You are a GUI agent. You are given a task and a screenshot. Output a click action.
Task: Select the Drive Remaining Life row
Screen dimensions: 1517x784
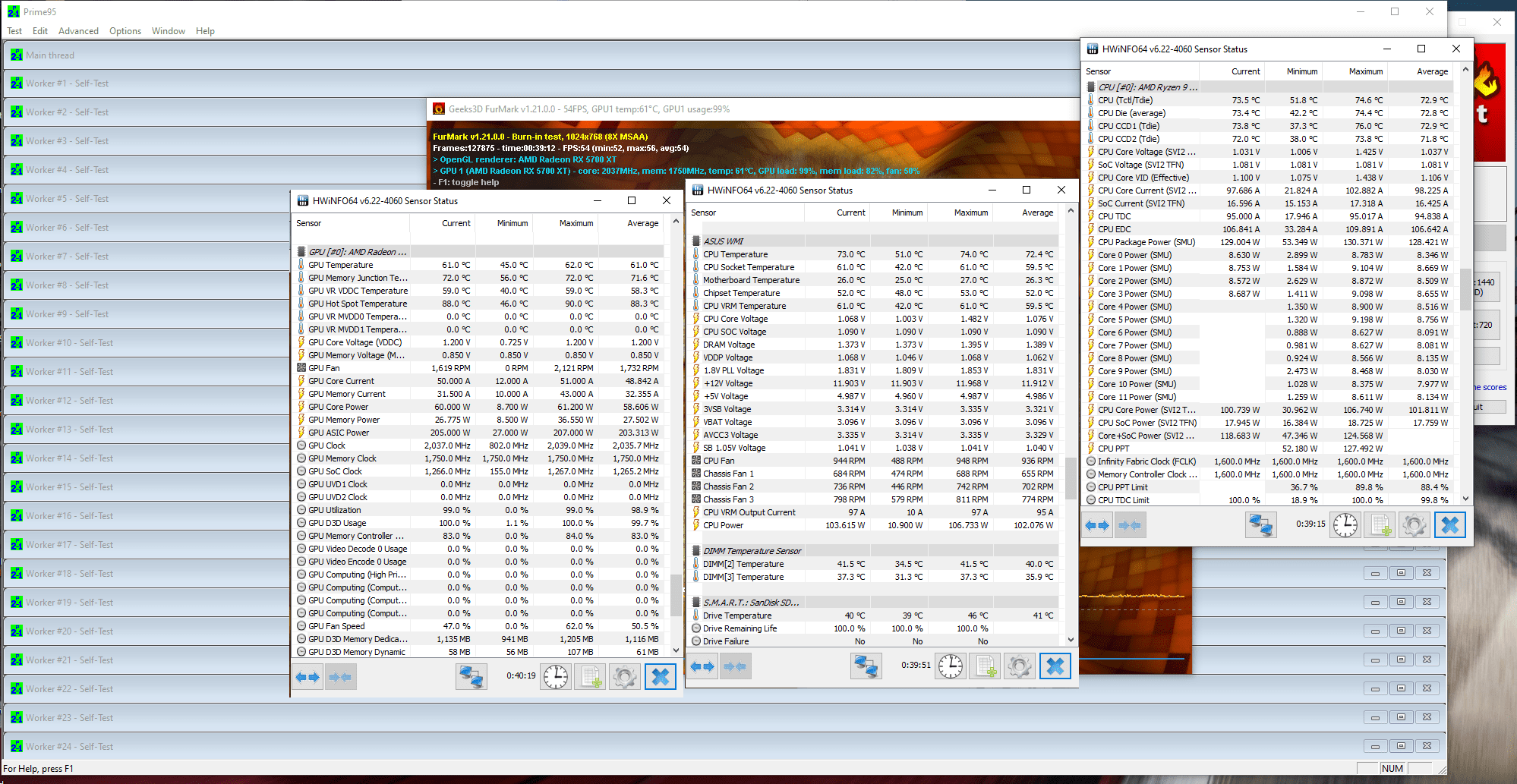point(874,628)
